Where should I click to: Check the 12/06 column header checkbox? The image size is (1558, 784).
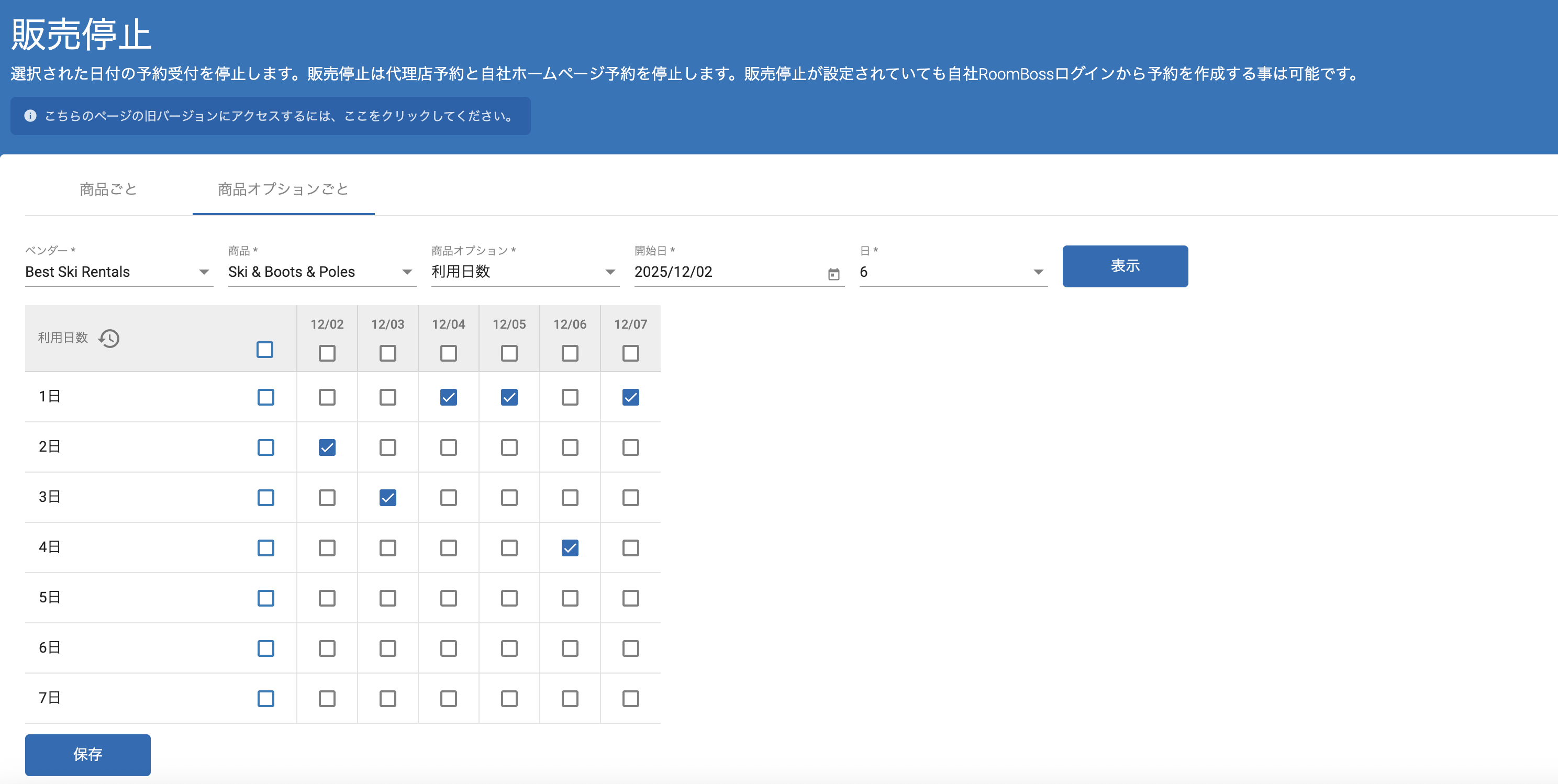[x=569, y=352]
